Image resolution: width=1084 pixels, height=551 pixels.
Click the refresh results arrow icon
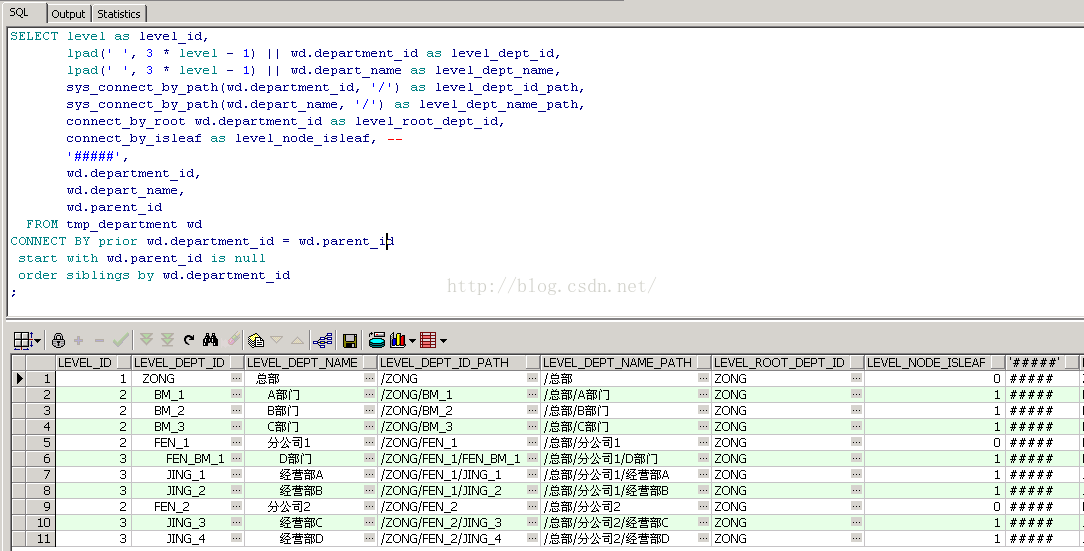click(189, 339)
